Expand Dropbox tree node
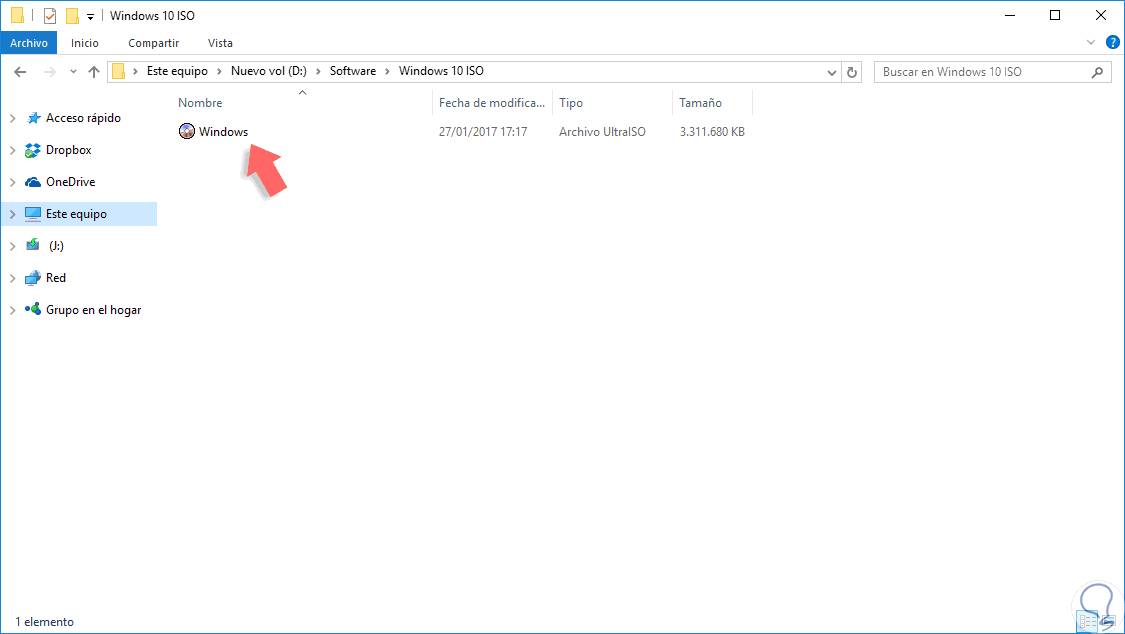 (12, 150)
